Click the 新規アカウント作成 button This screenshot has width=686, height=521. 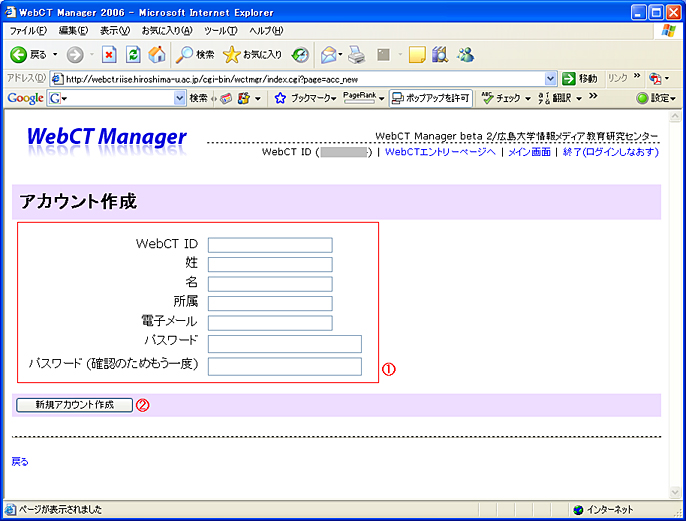tap(74, 405)
